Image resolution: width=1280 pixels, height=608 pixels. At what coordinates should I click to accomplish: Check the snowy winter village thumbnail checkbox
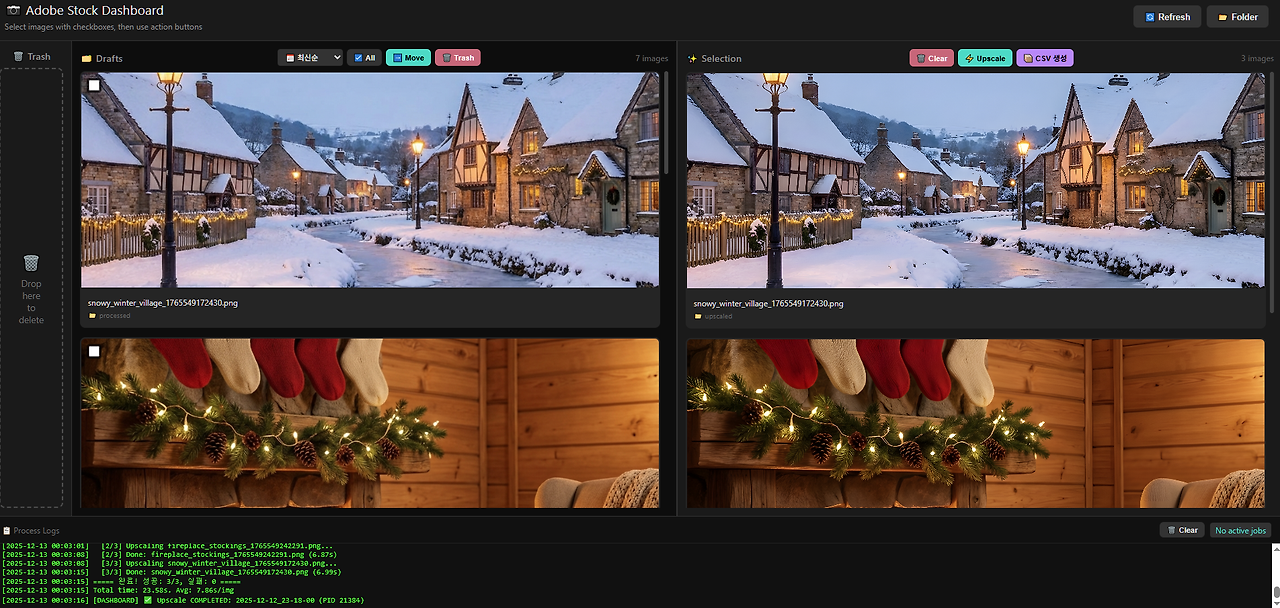(x=94, y=86)
